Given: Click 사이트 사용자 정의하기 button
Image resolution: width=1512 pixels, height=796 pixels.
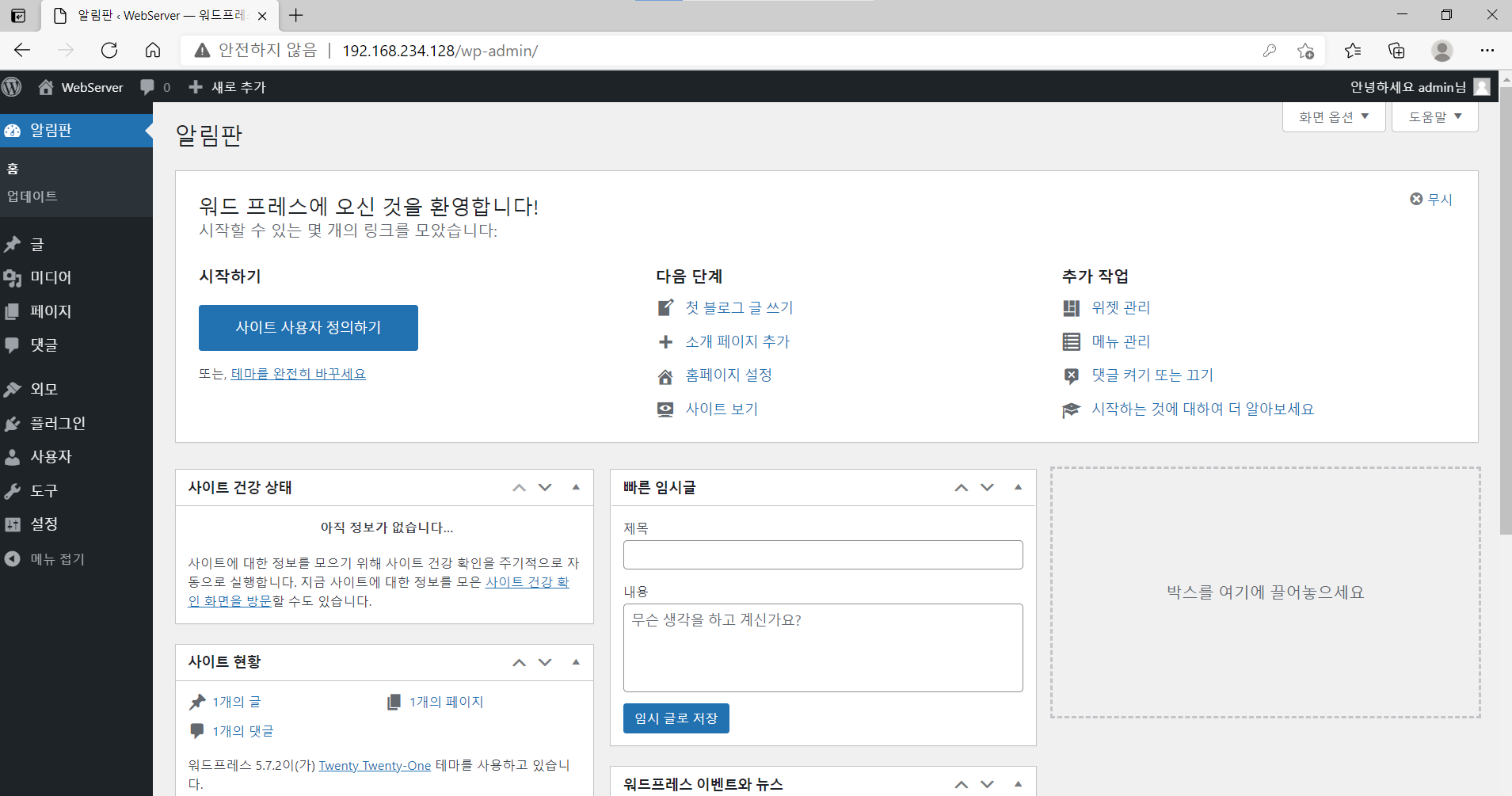Looking at the screenshot, I should [x=308, y=327].
